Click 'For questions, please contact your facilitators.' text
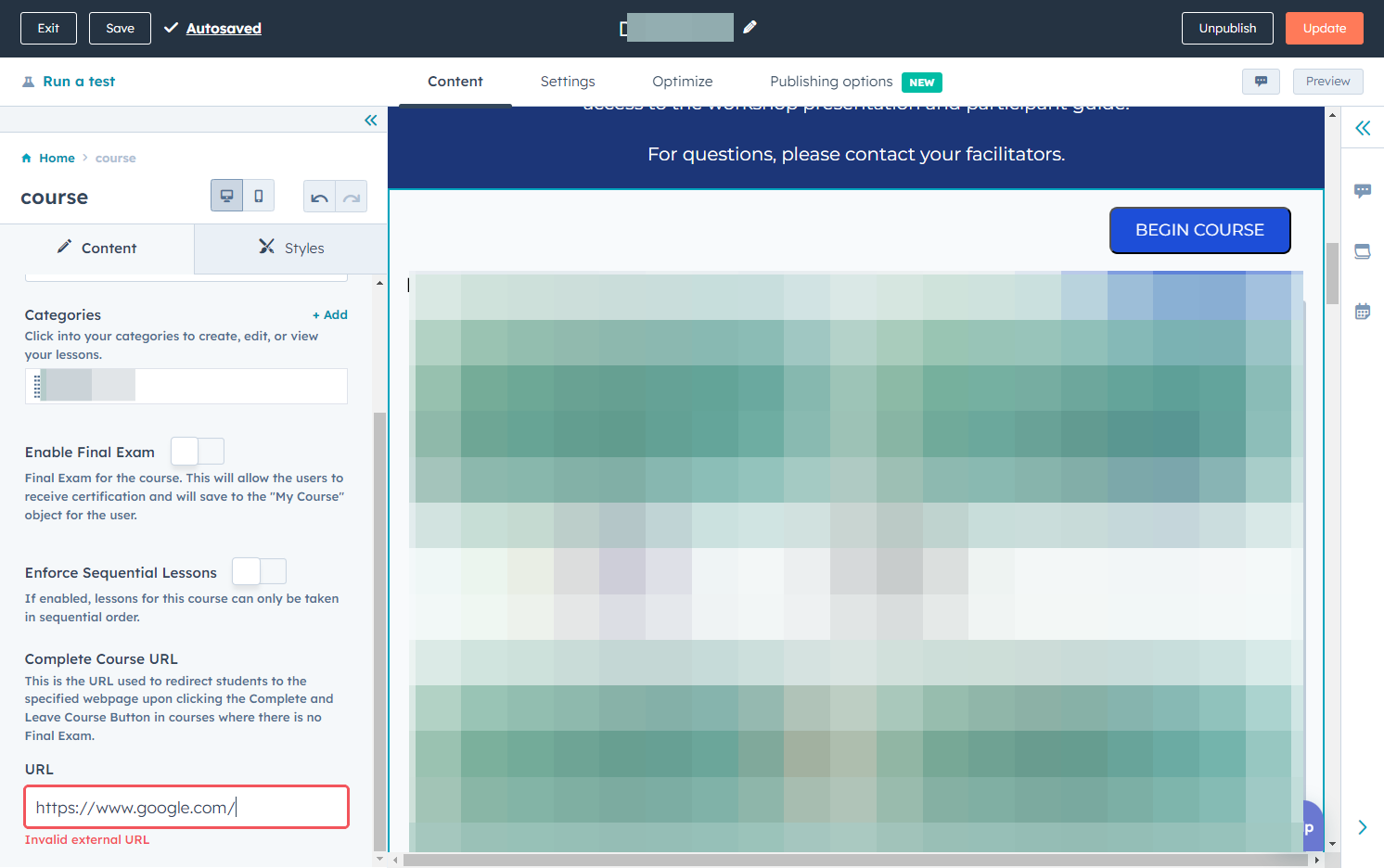Screen dimensions: 1384x868 (x=856, y=154)
